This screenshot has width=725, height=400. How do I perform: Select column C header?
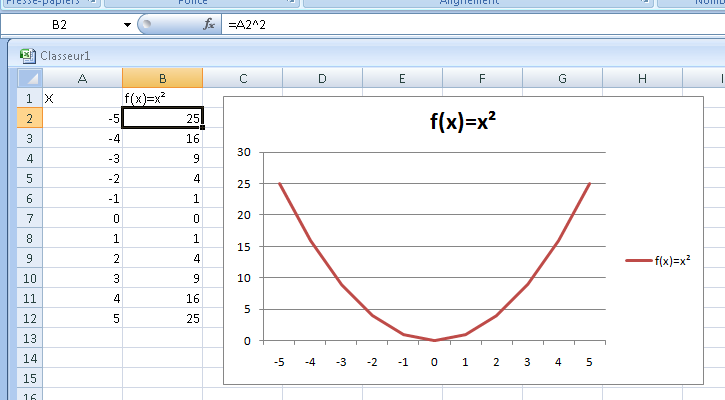pos(243,78)
